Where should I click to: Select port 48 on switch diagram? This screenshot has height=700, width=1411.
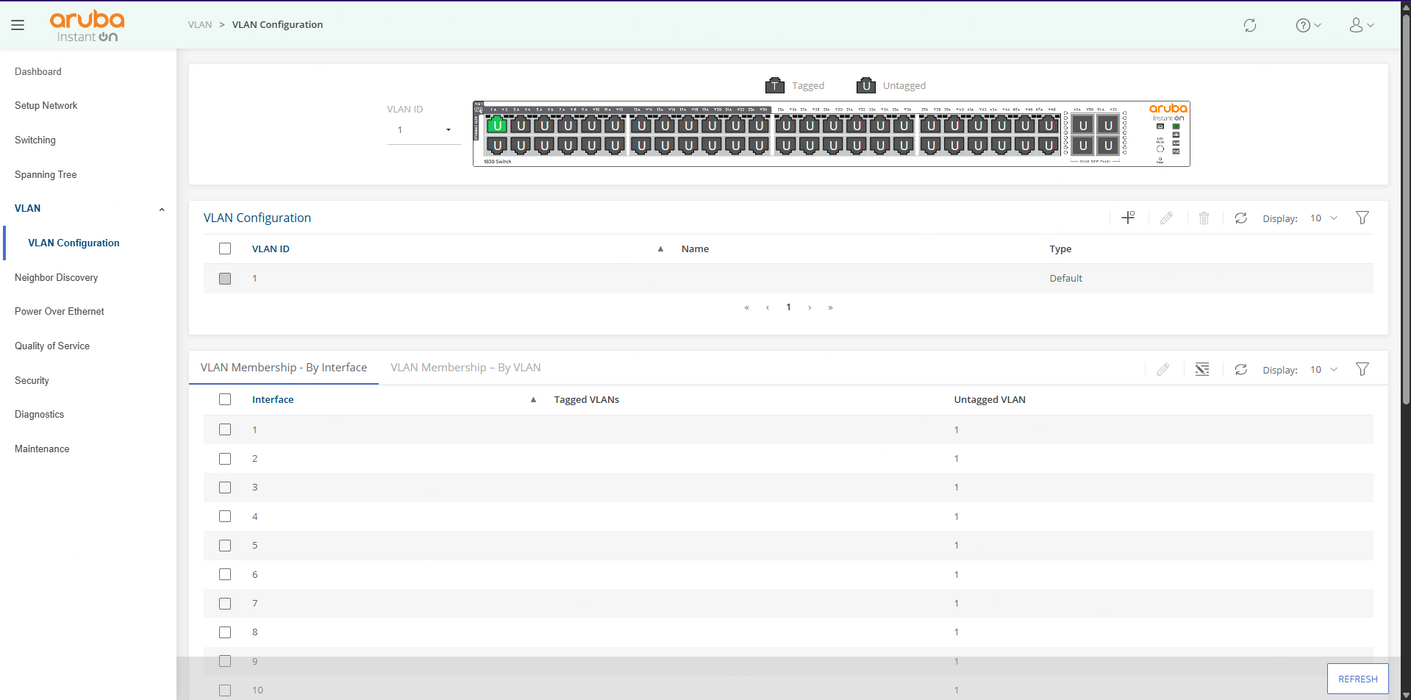point(1049,145)
